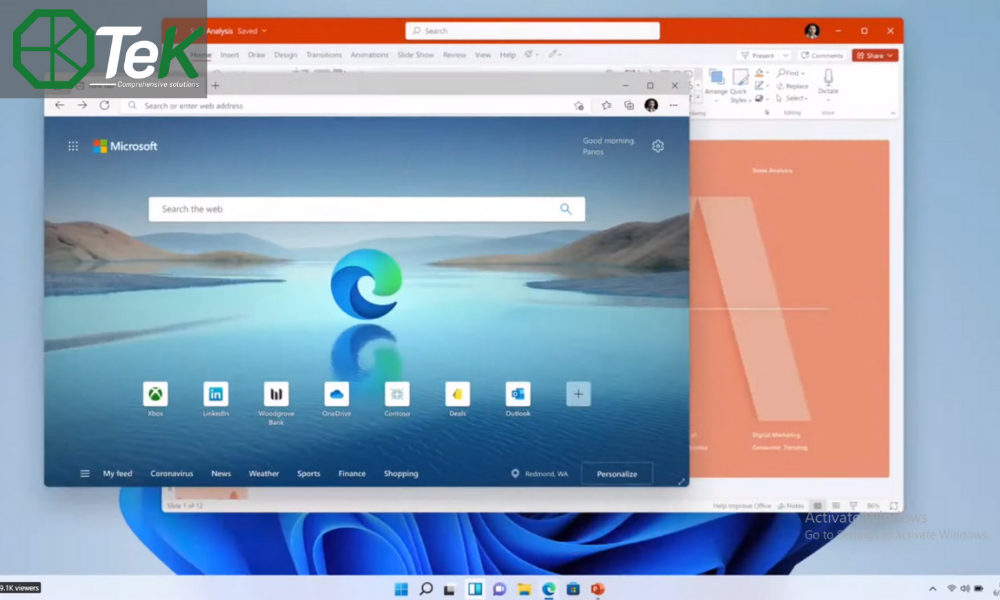The image size is (1000, 600).
Task: Open Quick Styles in PowerPoint ribbon
Action: [x=739, y=85]
